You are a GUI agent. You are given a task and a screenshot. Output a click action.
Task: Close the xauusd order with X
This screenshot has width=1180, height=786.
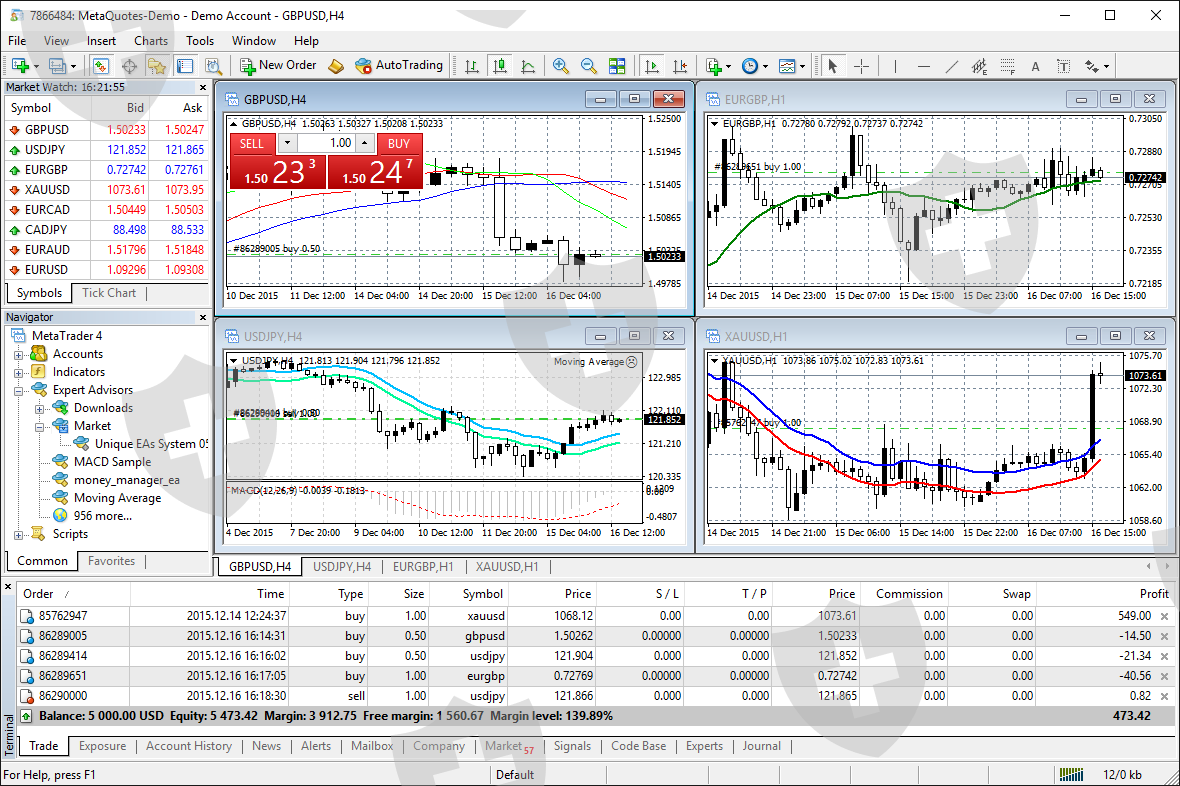pyautogui.click(x=1164, y=616)
